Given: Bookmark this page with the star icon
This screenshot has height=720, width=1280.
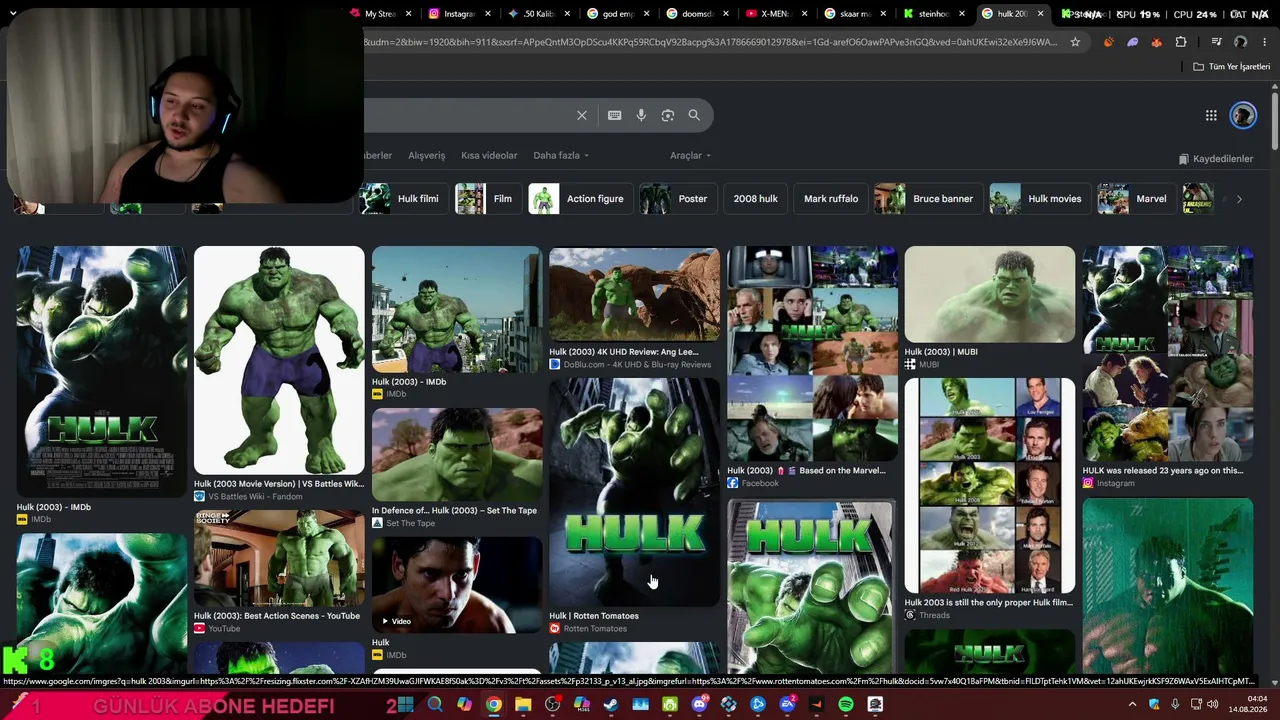Looking at the screenshot, I should pyautogui.click(x=1075, y=42).
